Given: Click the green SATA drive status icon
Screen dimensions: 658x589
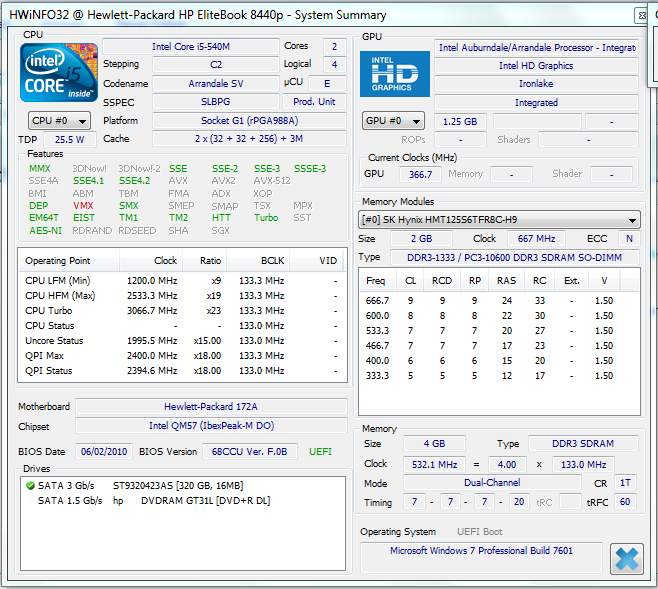Looking at the screenshot, I should click(x=30, y=486).
